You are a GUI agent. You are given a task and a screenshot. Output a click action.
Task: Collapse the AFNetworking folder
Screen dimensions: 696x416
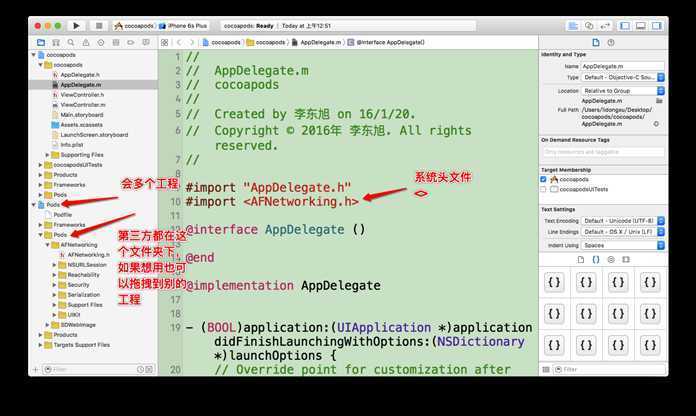47,245
